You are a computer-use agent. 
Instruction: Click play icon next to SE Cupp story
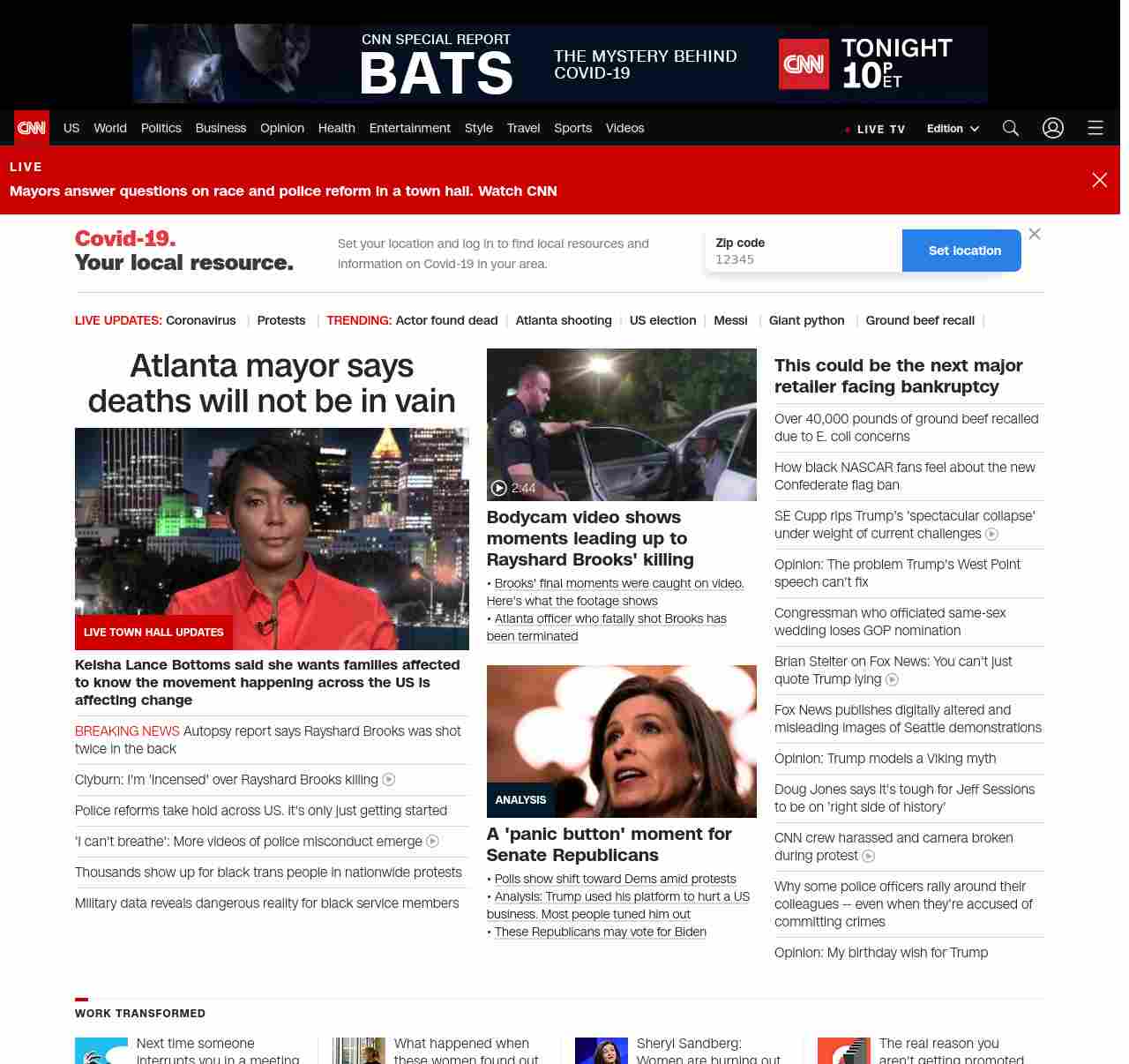click(991, 534)
